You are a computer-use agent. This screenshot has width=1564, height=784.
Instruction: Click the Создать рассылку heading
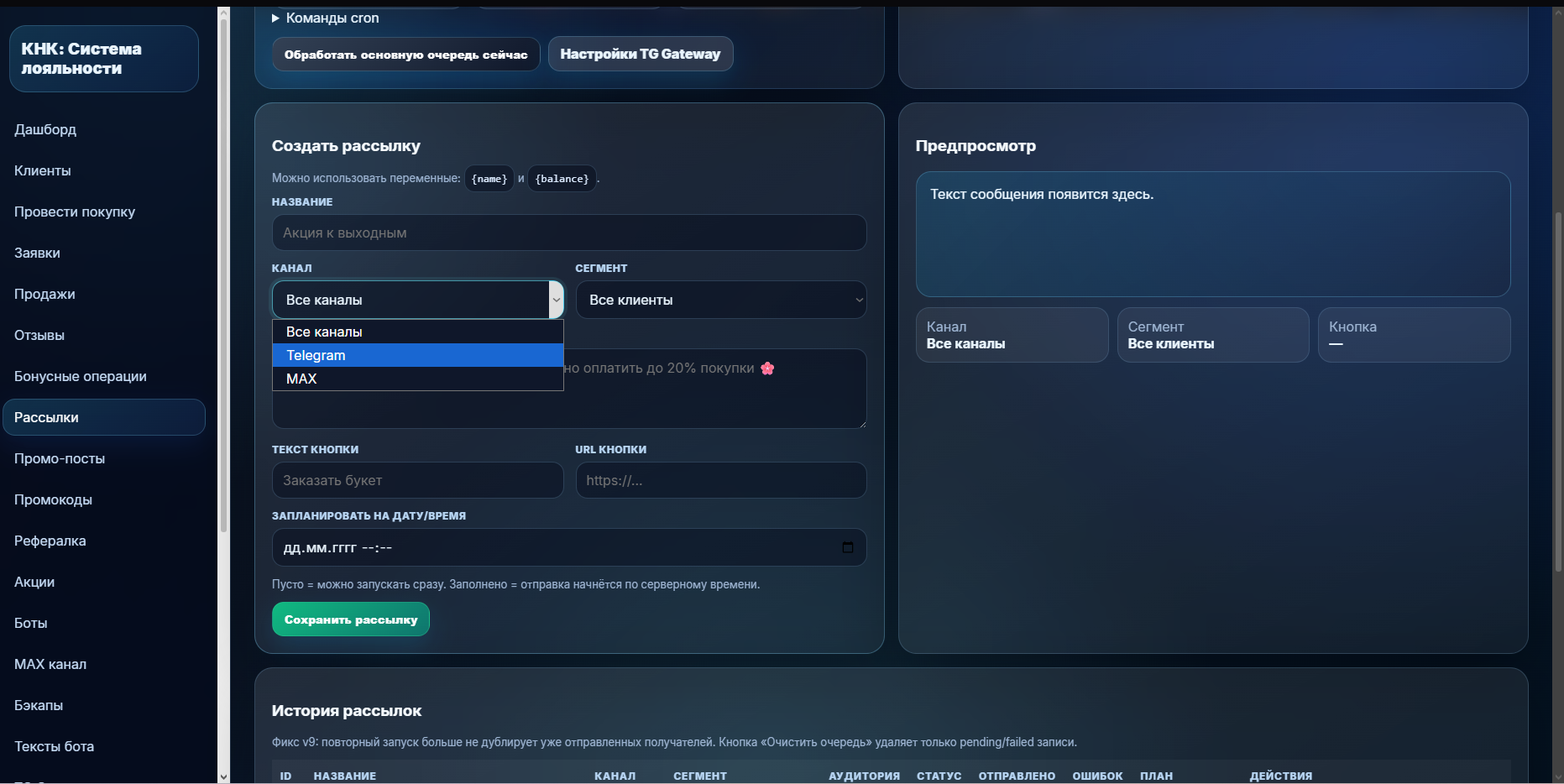pyautogui.click(x=346, y=146)
